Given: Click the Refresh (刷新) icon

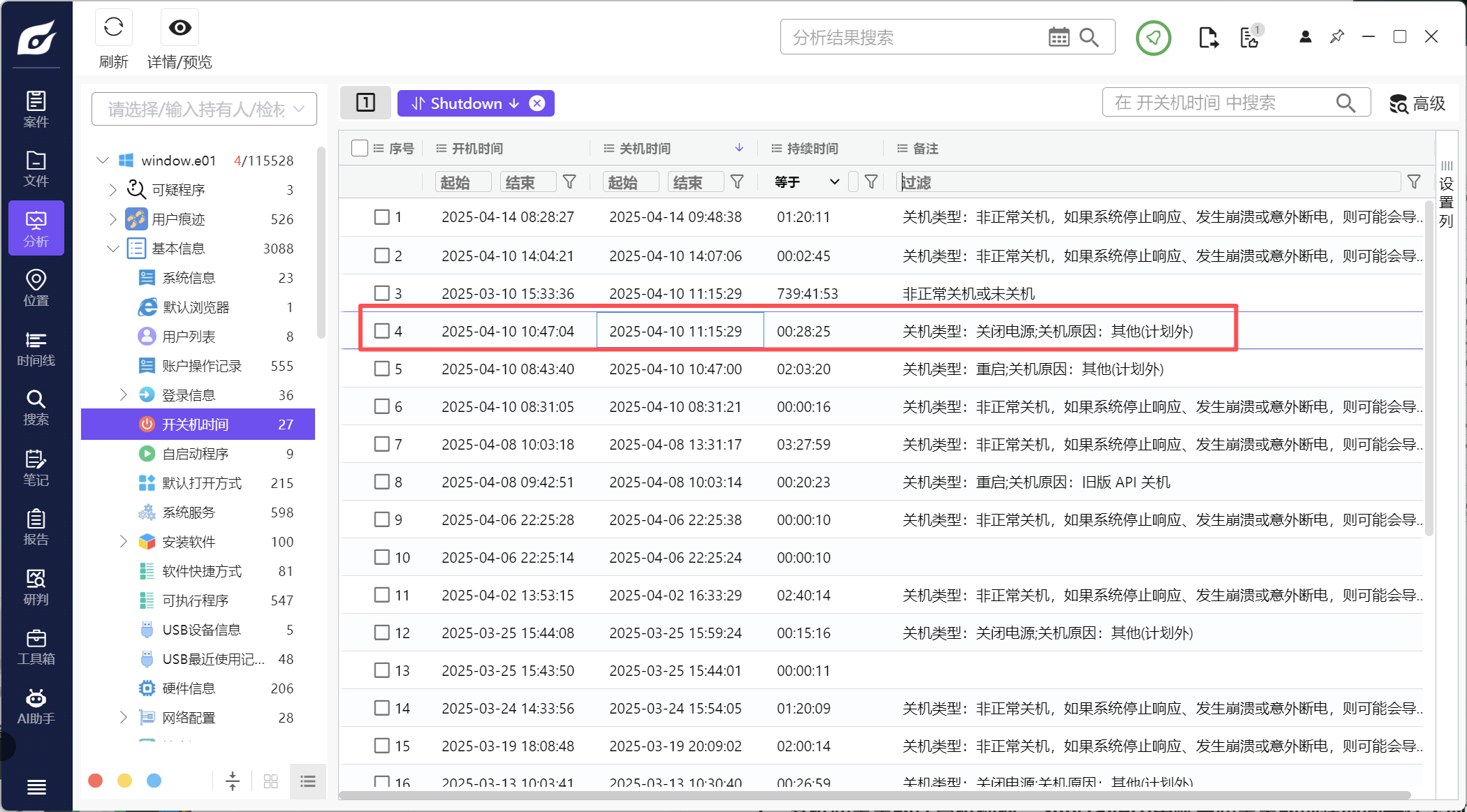Looking at the screenshot, I should coord(113,28).
